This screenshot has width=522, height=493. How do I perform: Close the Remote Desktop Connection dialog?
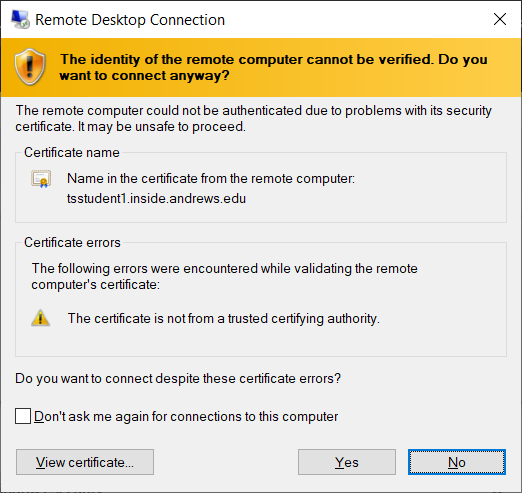(500, 19)
